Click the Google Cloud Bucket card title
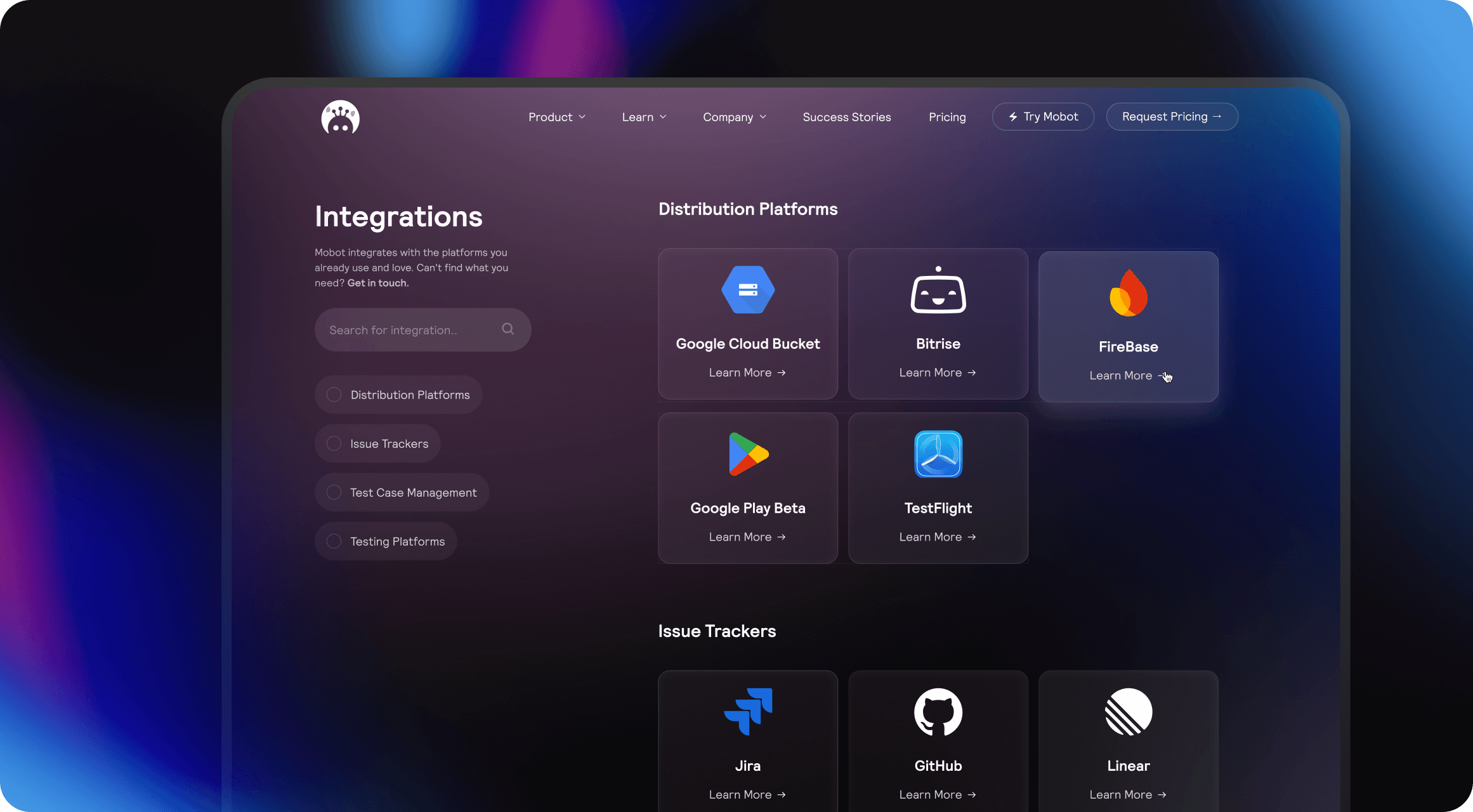 (748, 344)
